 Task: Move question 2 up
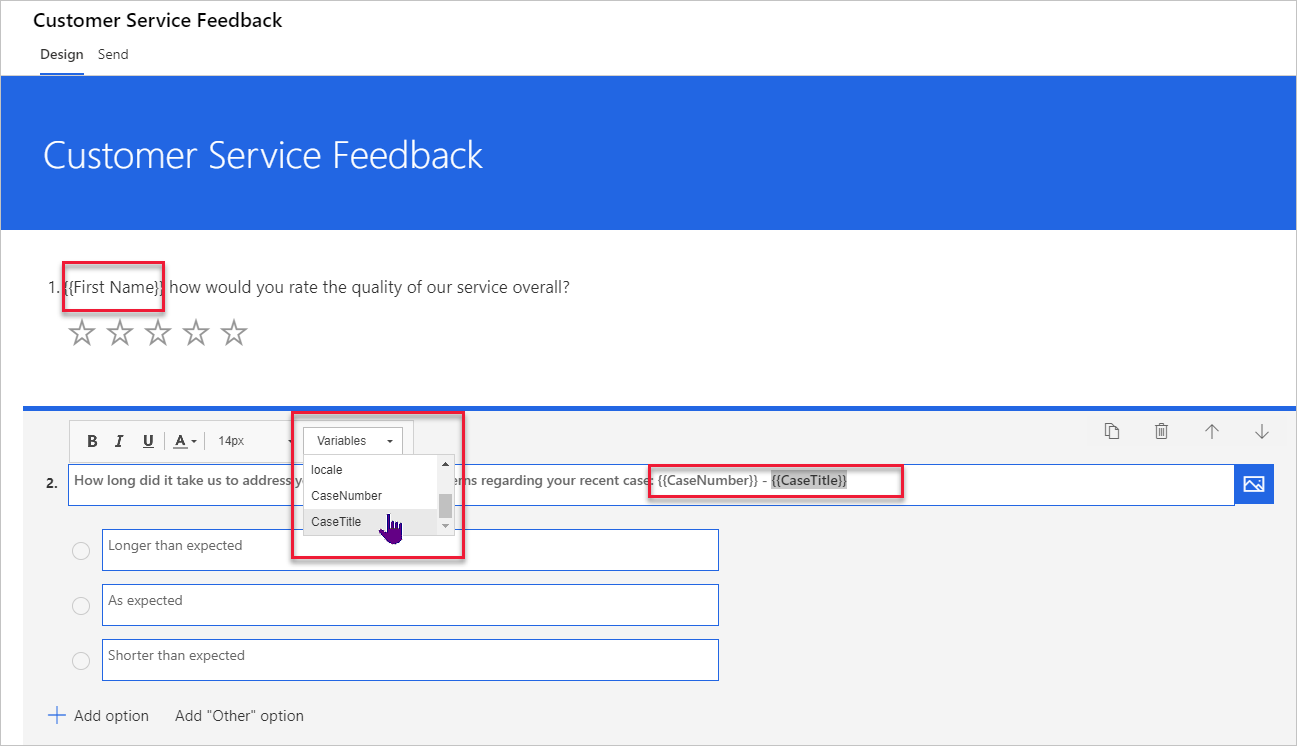[x=1212, y=431]
